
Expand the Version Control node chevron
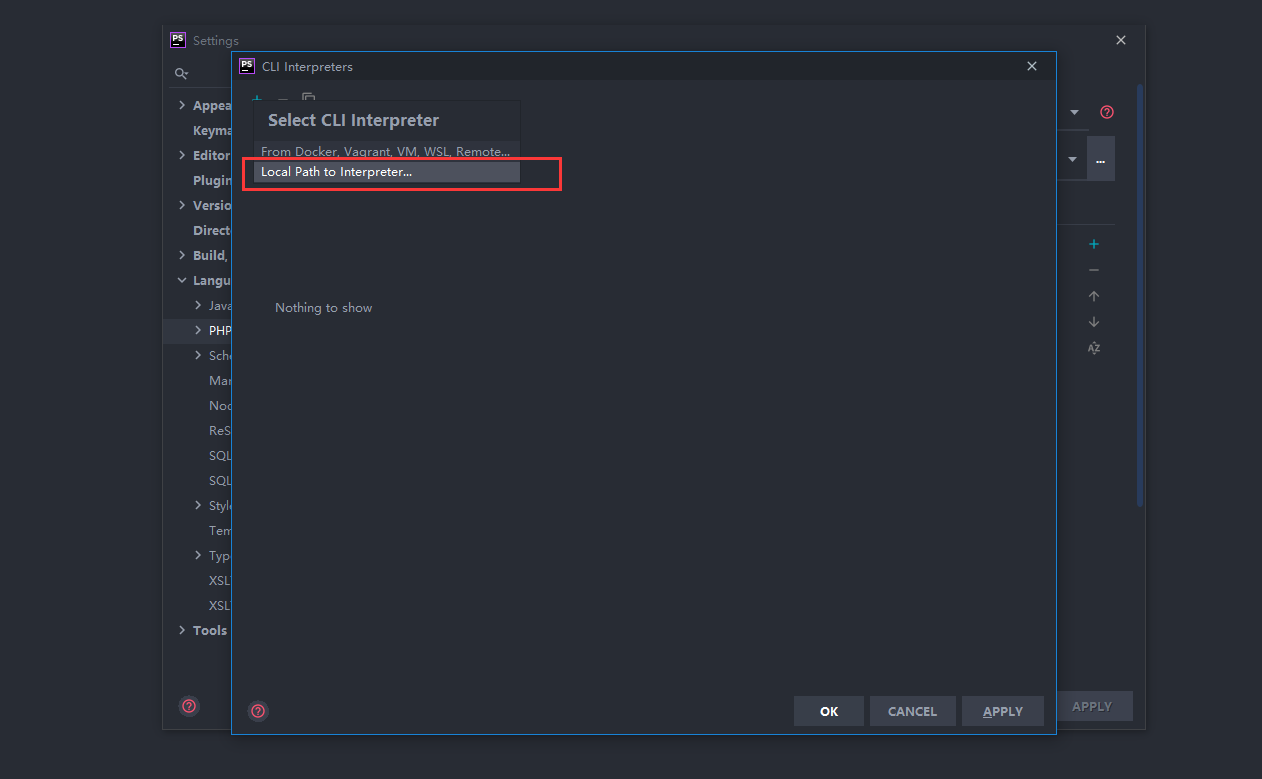point(182,205)
